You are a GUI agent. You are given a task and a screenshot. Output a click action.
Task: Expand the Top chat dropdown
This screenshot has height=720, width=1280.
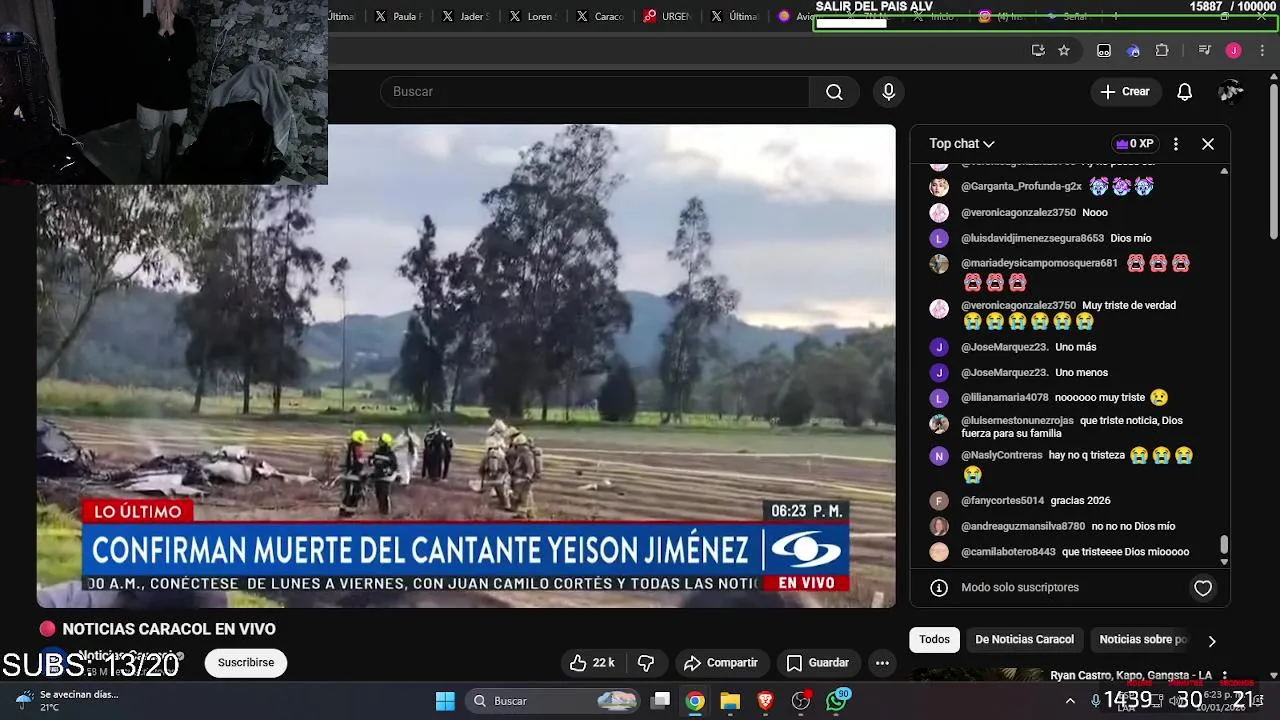pyautogui.click(x=961, y=144)
